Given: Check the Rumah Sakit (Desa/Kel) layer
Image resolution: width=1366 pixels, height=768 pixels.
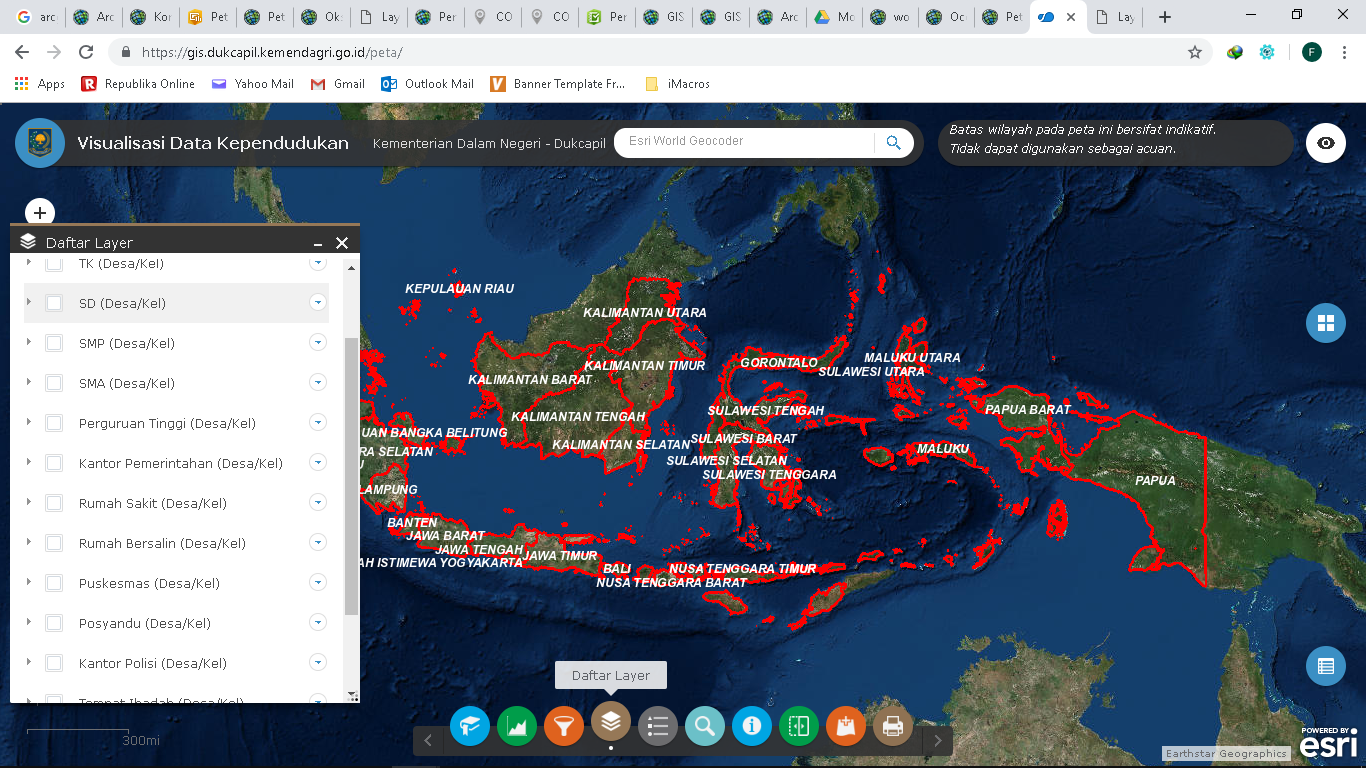Looking at the screenshot, I should click(54, 503).
